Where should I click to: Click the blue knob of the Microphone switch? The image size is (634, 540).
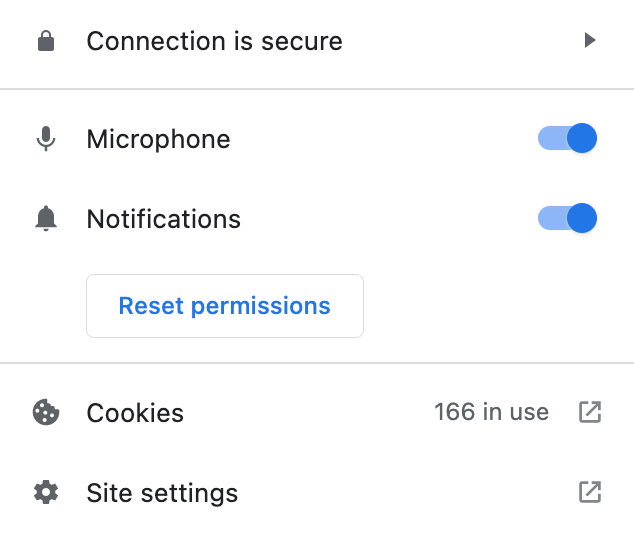[582, 138]
